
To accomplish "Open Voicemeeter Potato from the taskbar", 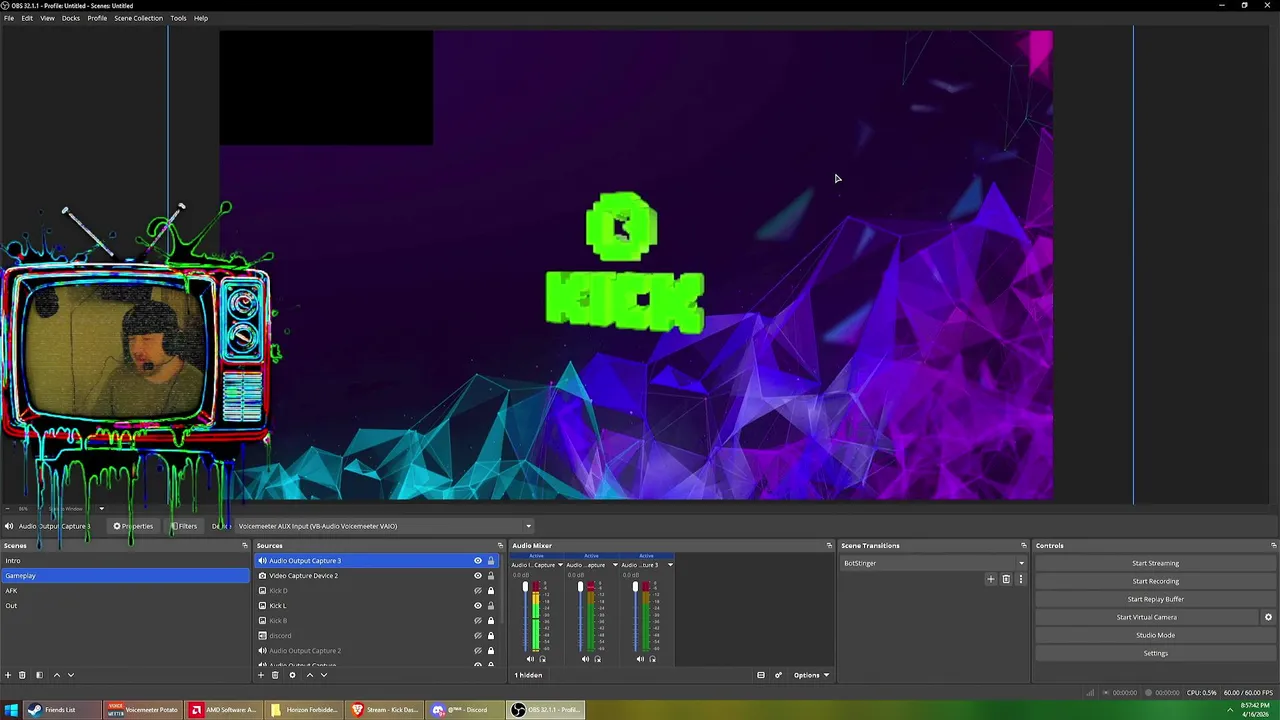I will [143, 710].
